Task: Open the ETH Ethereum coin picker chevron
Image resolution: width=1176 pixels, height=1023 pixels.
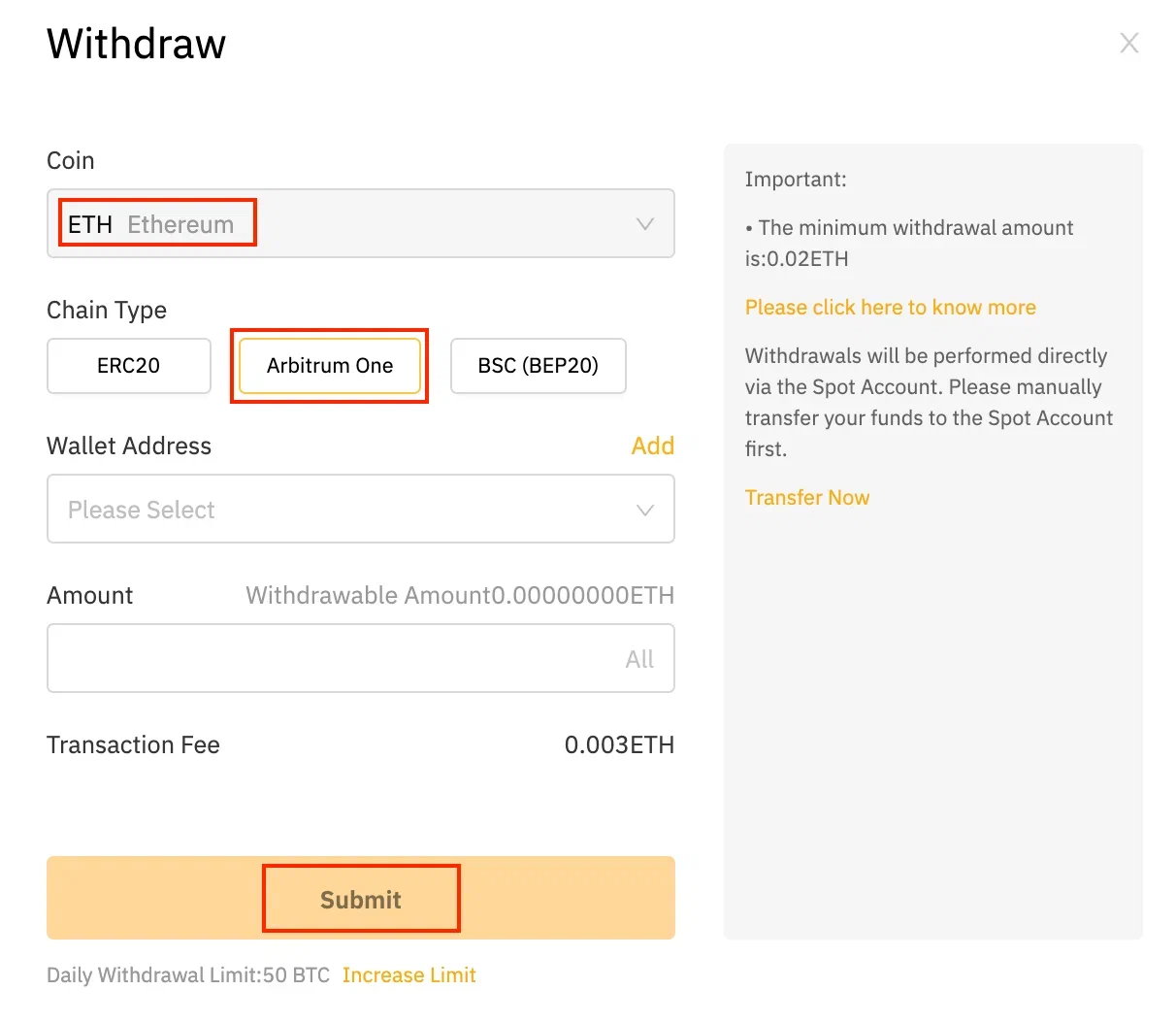Action: coord(644,223)
